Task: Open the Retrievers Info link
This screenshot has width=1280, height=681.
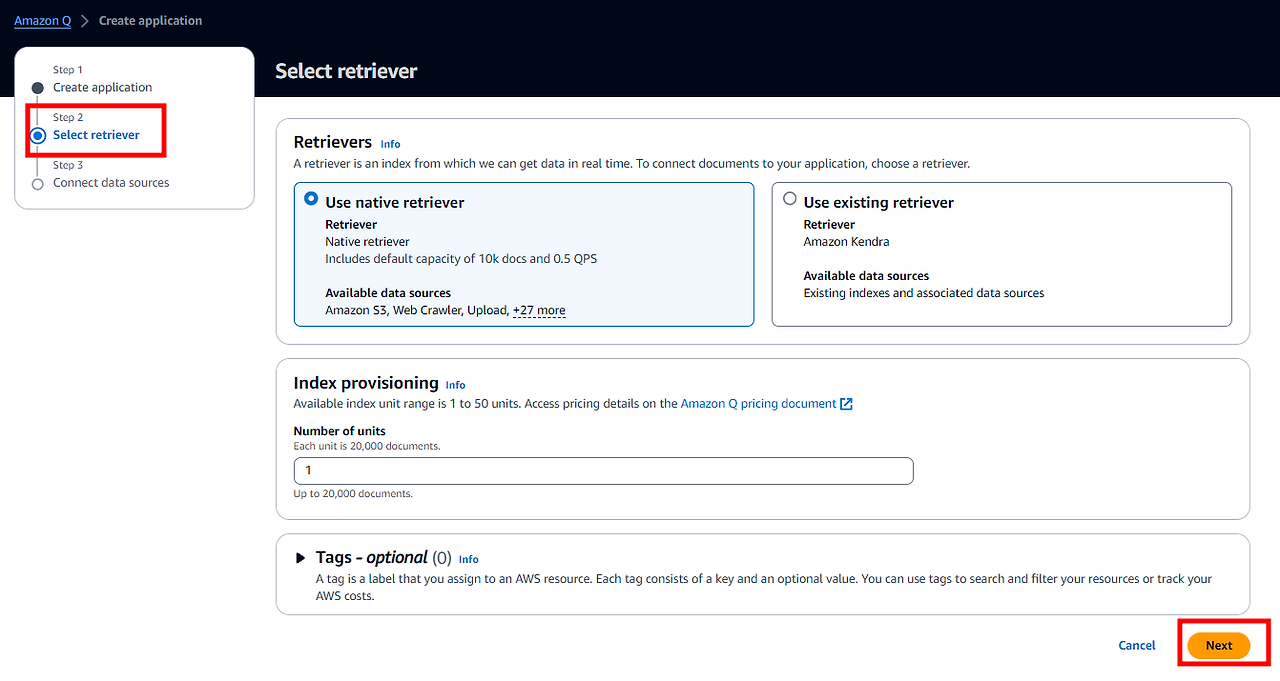Action: click(x=390, y=144)
